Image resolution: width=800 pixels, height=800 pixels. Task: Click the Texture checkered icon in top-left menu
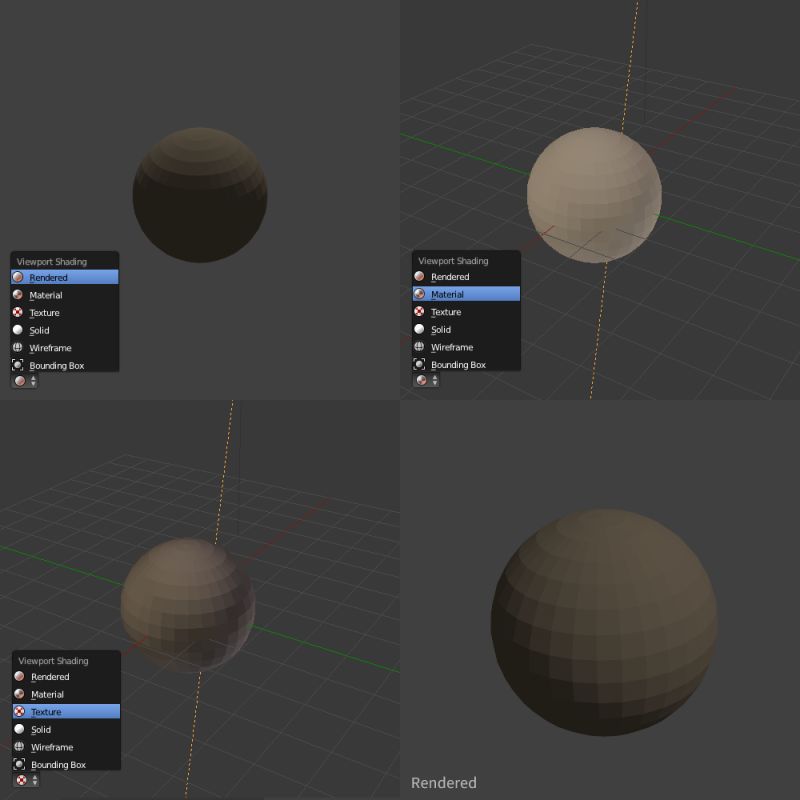tap(18, 312)
